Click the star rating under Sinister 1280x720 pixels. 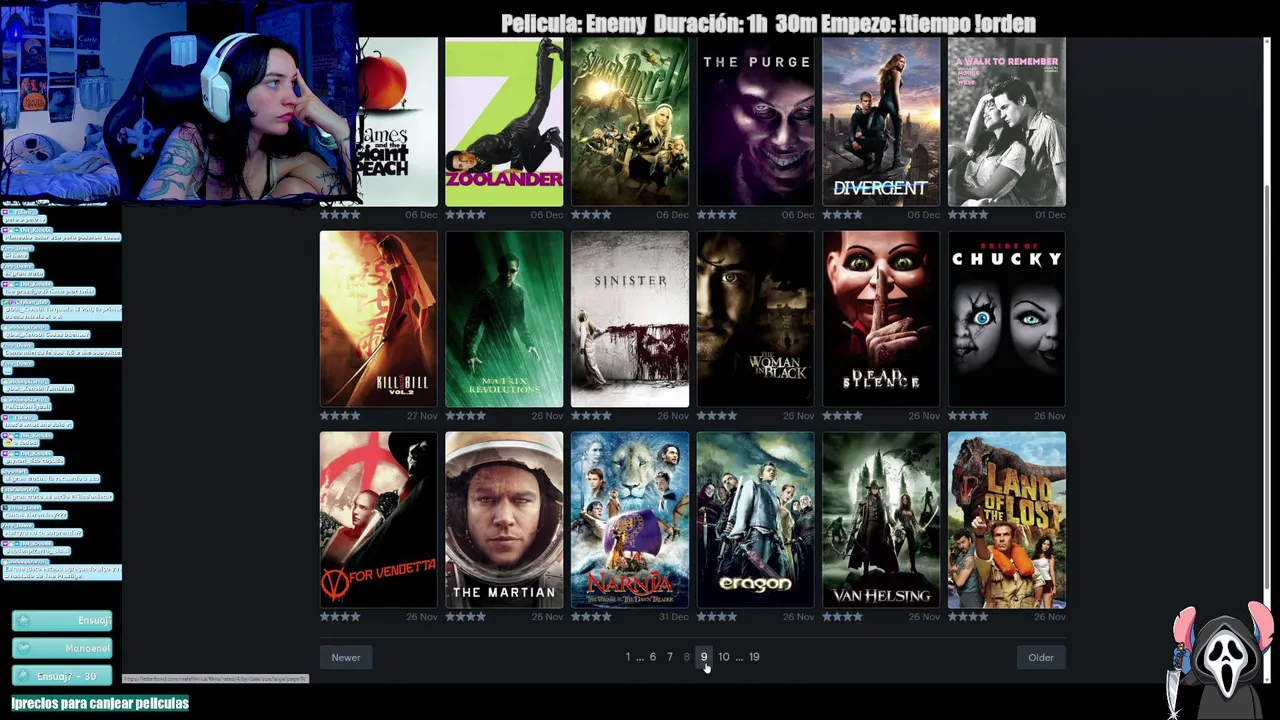(x=591, y=416)
